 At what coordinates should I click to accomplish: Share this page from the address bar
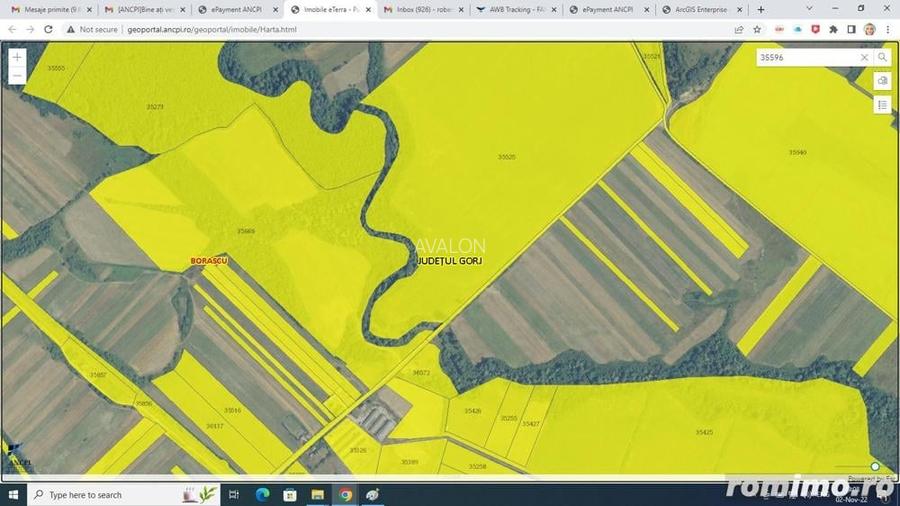(739, 29)
